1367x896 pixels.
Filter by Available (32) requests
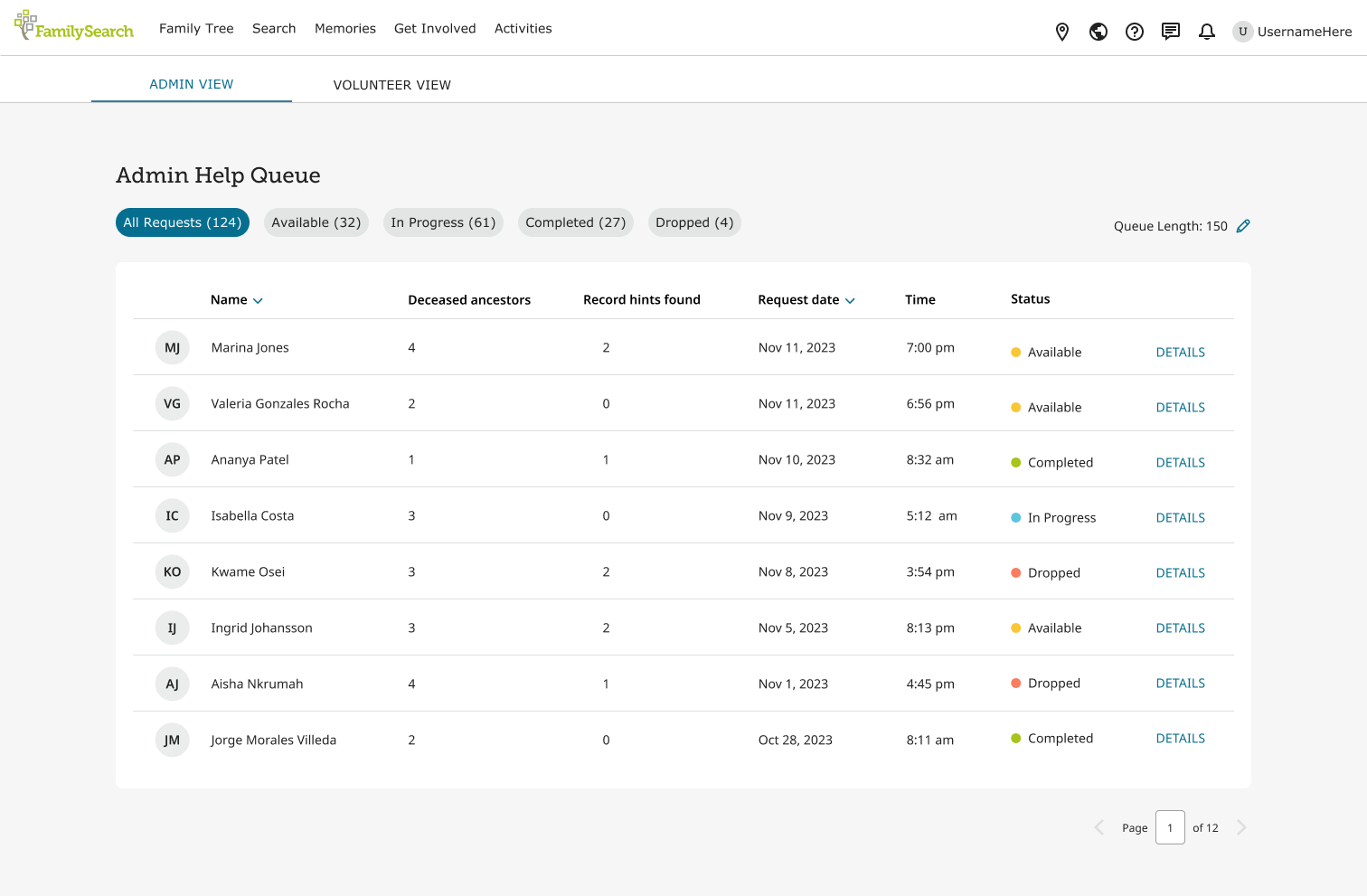click(316, 222)
